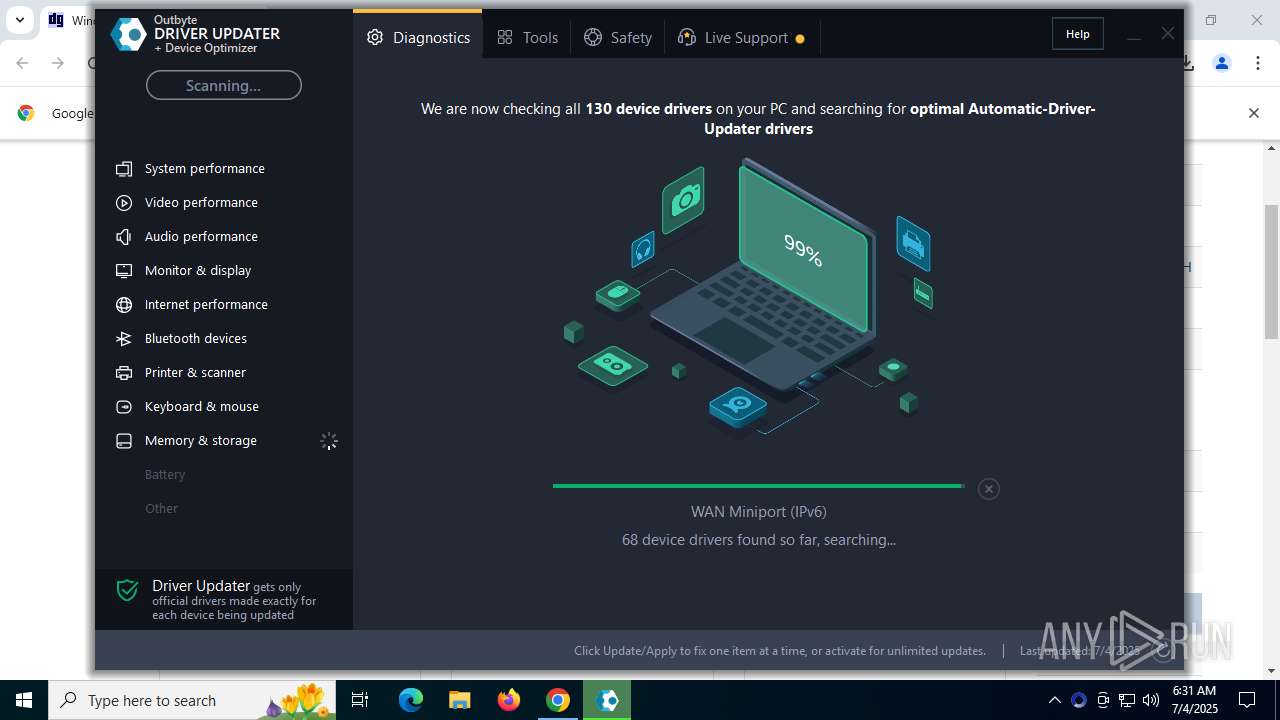Open the Live Support tab
This screenshot has height=720, width=1280.
pyautogui.click(x=741, y=37)
